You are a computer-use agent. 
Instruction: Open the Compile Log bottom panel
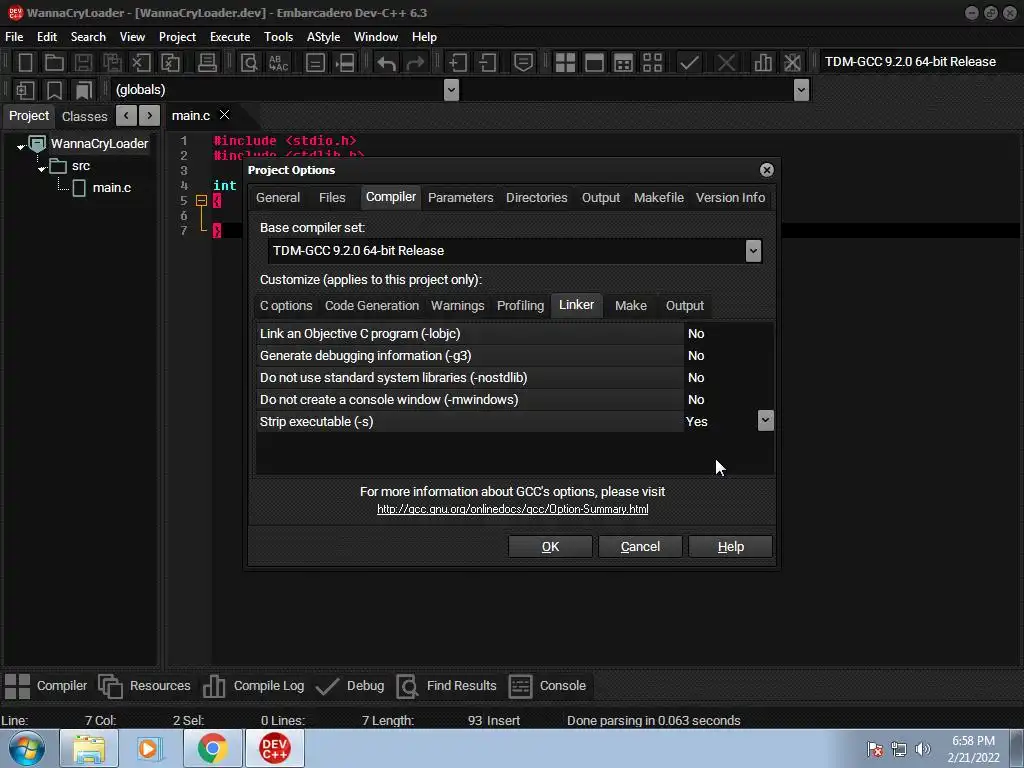pyautogui.click(x=253, y=686)
